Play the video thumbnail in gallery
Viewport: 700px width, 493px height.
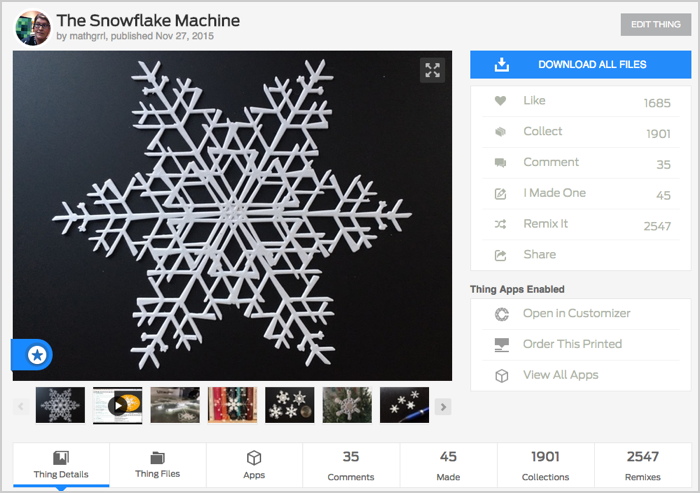click(x=118, y=406)
